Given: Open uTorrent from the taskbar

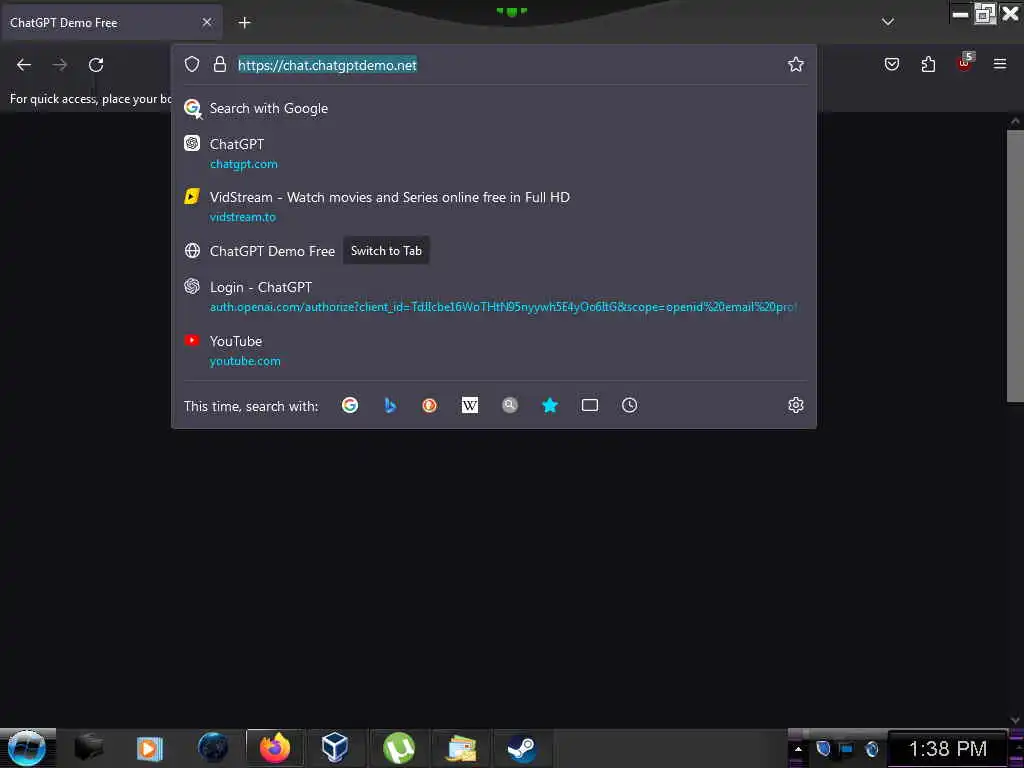Looking at the screenshot, I should point(398,748).
